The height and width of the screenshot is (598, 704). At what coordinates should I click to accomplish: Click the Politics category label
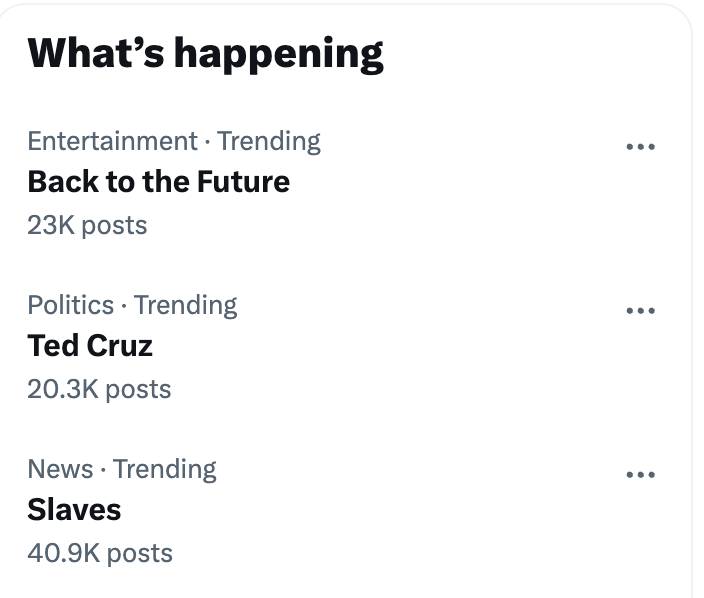[70, 305]
